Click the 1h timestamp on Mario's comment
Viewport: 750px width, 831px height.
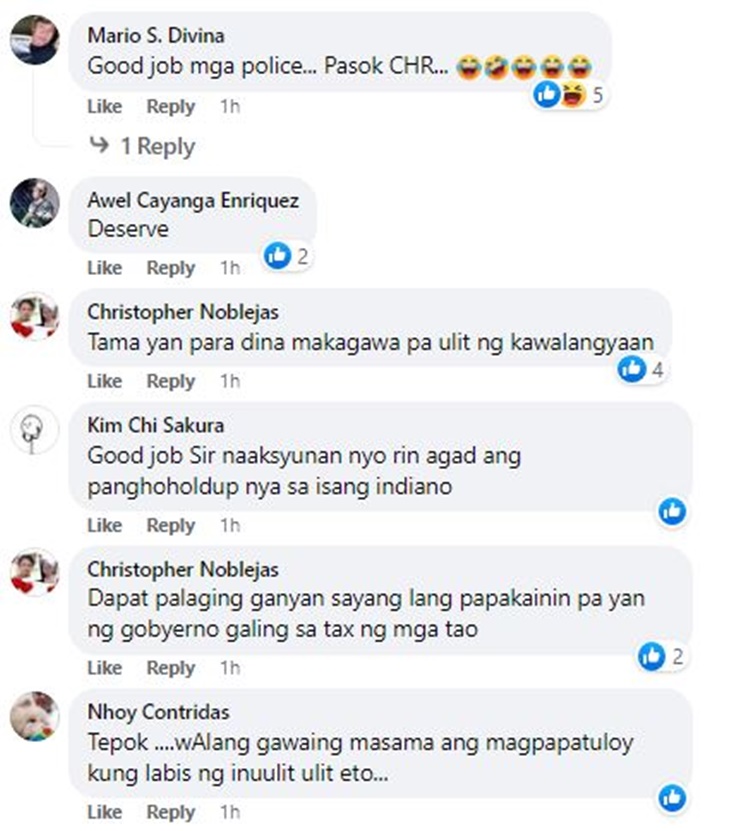click(x=230, y=107)
